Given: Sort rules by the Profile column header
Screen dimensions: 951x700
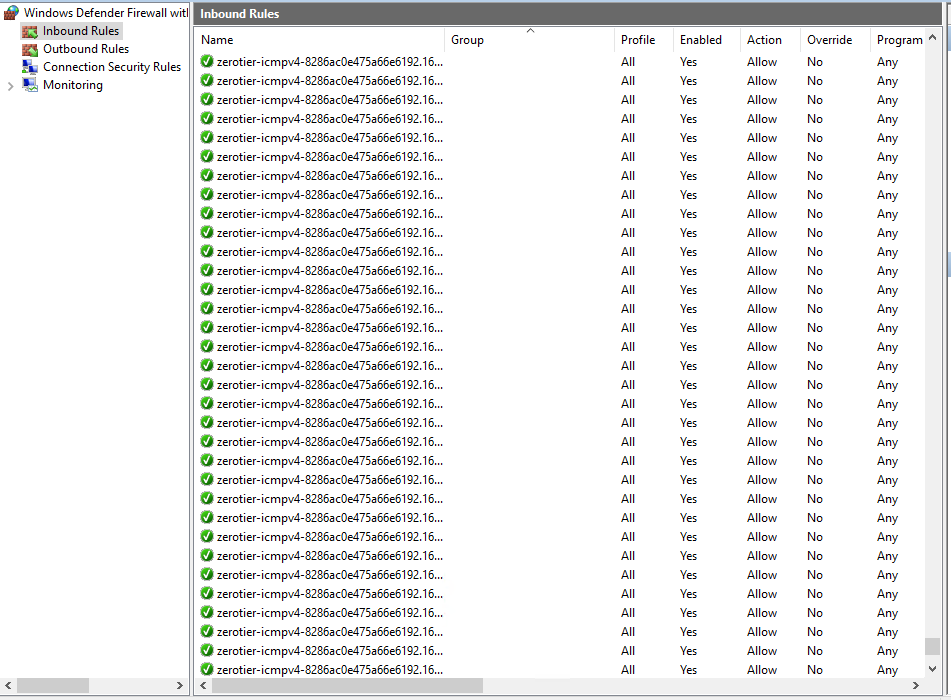Looking at the screenshot, I should (645, 40).
